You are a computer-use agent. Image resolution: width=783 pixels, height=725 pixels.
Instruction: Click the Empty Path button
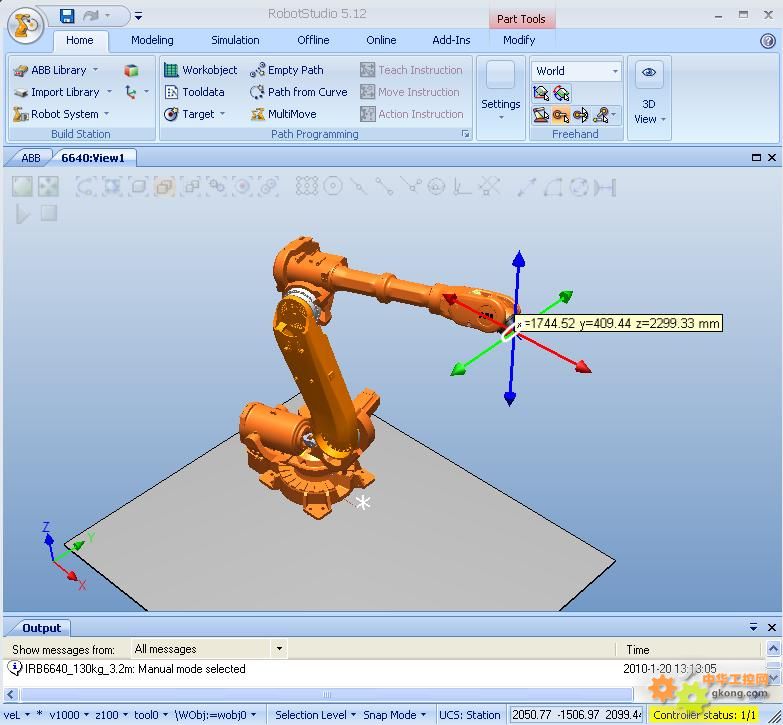click(287, 70)
